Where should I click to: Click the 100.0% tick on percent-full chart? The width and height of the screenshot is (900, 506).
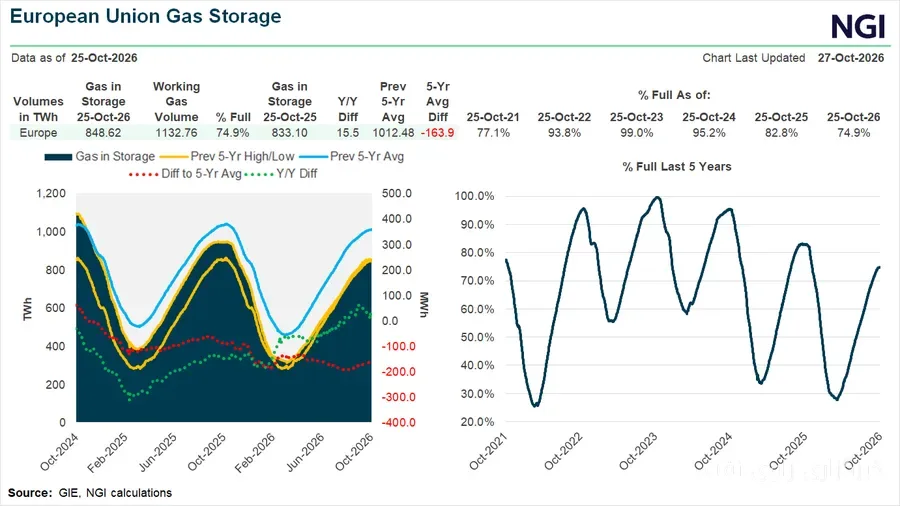pos(475,196)
